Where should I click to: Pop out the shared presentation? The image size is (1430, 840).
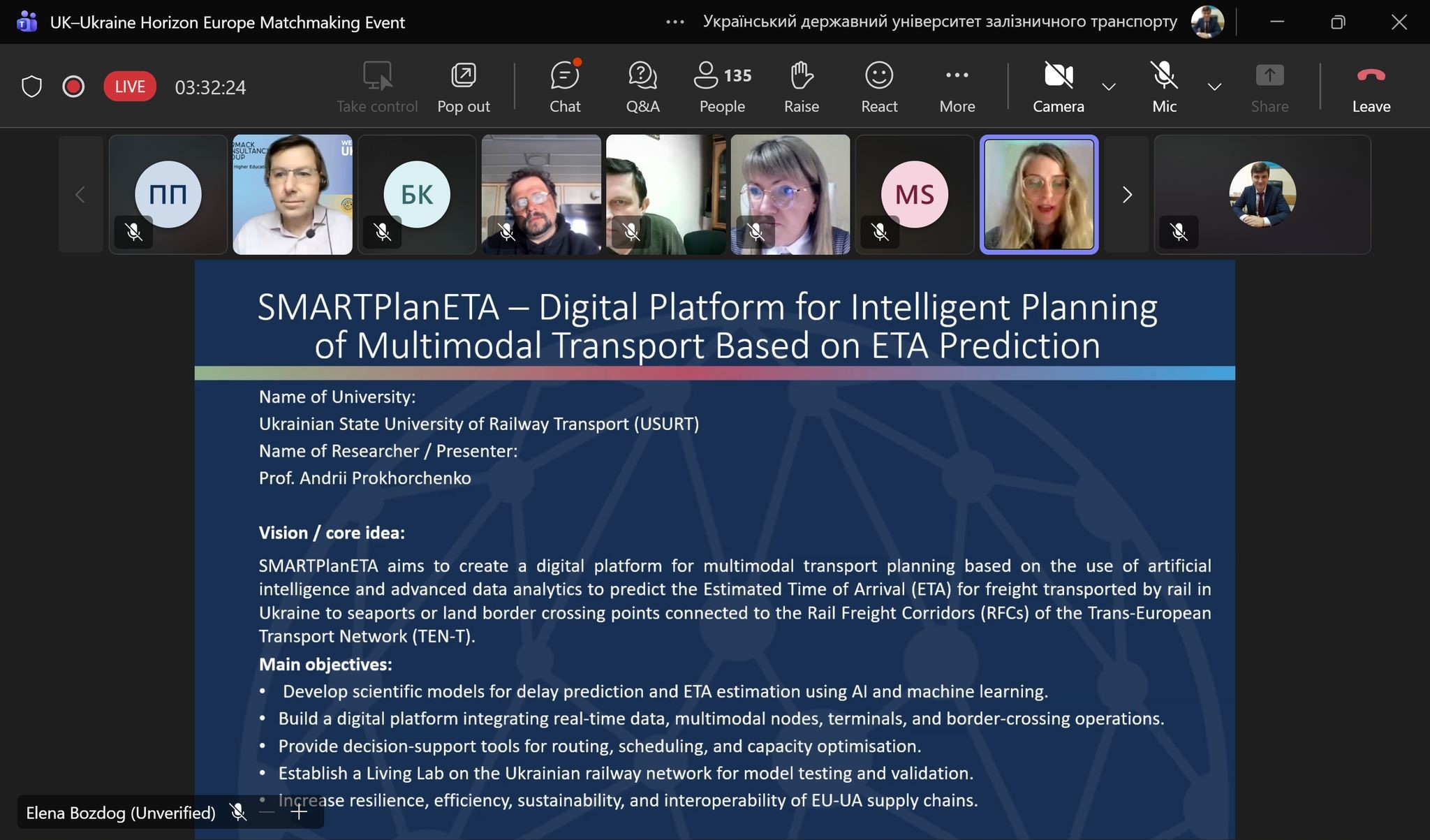point(463,87)
